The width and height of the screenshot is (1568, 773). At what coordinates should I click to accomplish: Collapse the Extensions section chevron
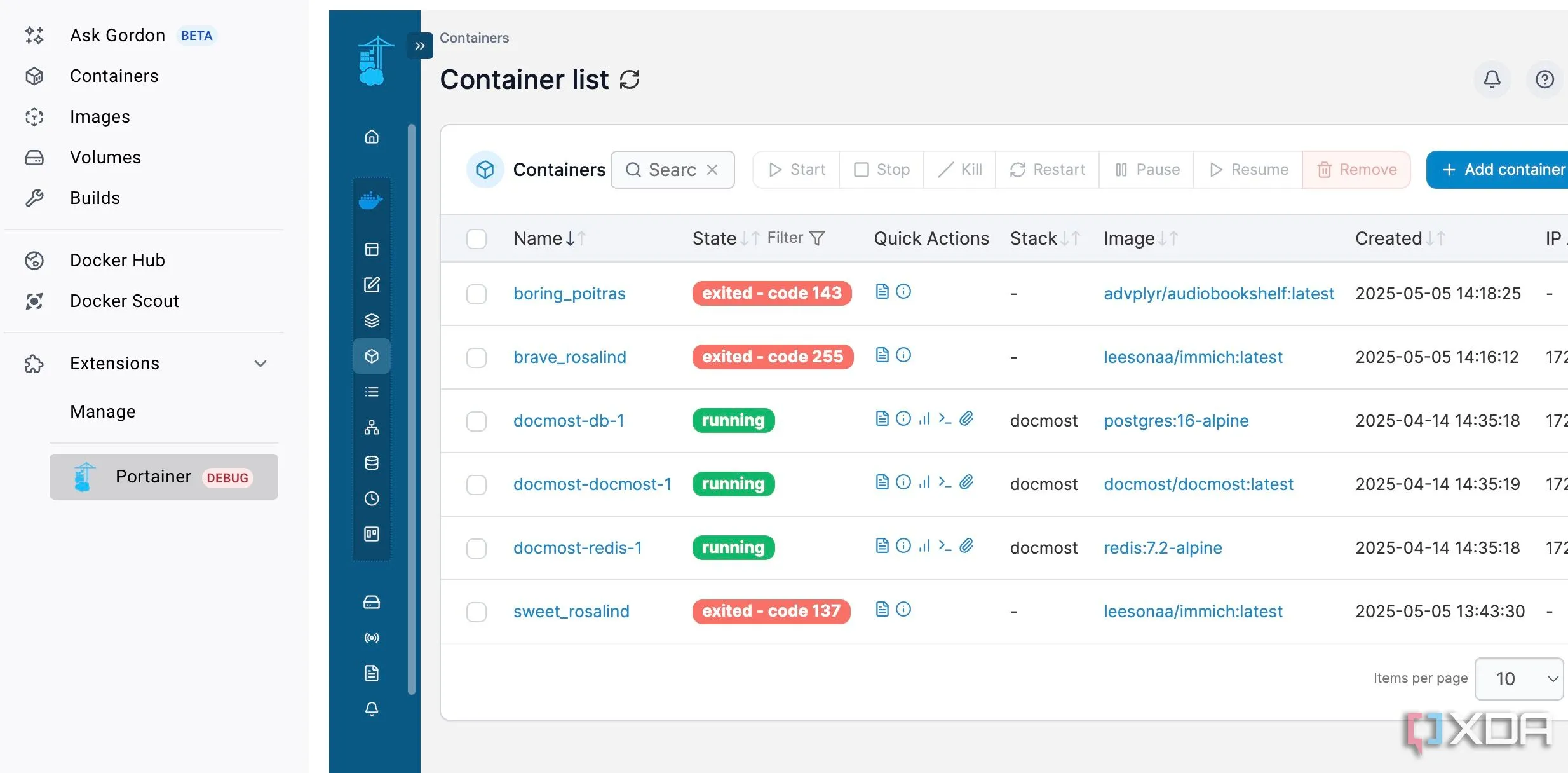point(260,364)
